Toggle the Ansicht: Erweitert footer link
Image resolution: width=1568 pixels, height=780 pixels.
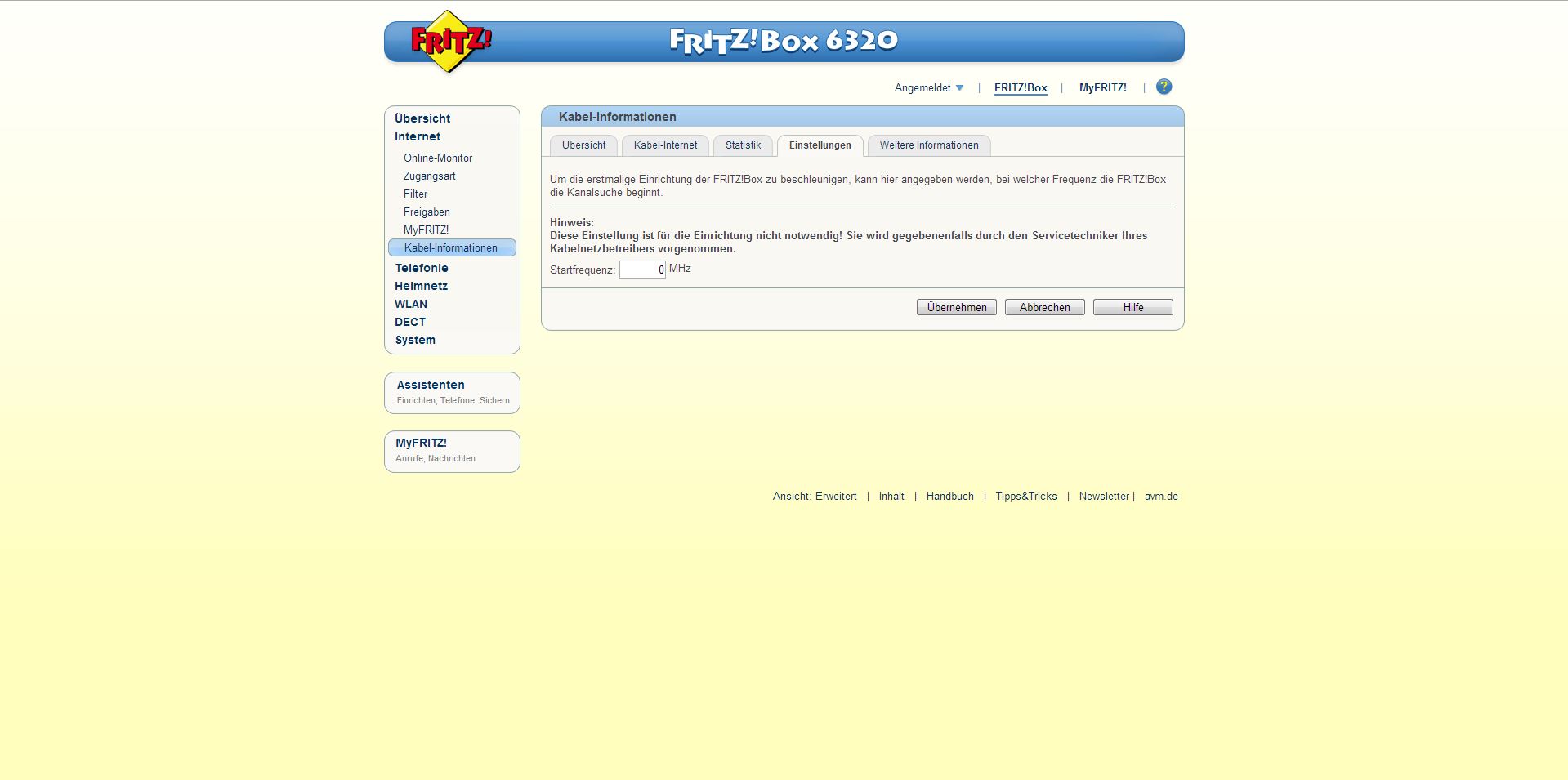point(815,497)
